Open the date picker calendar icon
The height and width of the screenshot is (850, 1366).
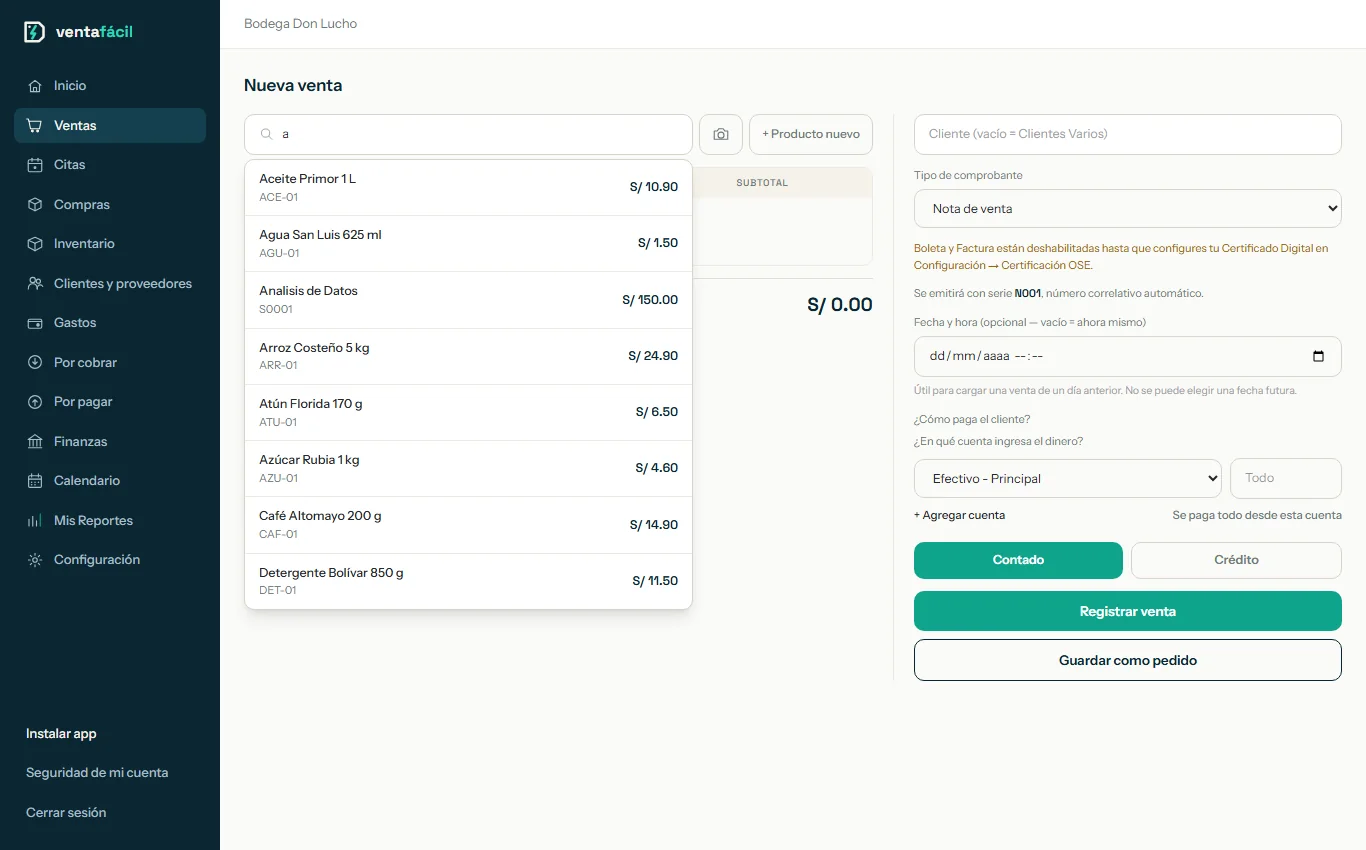[1318, 357]
